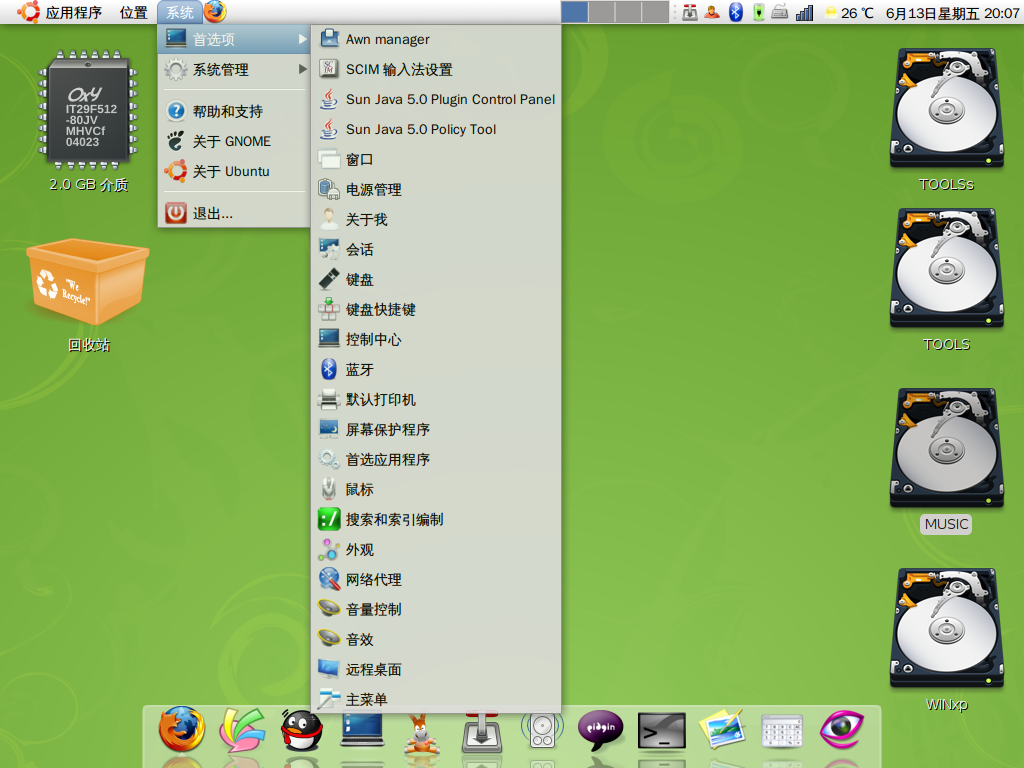This screenshot has height=768, width=1024.
Task: Open Awn manager preferences entry
Action: pyautogui.click(x=436, y=39)
